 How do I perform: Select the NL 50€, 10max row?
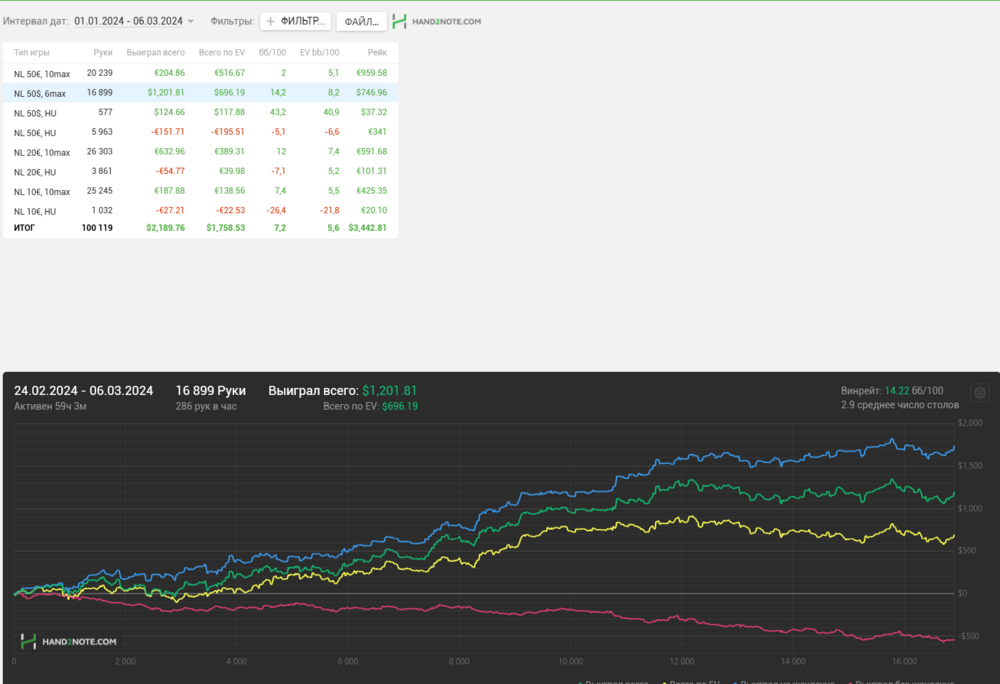point(200,73)
